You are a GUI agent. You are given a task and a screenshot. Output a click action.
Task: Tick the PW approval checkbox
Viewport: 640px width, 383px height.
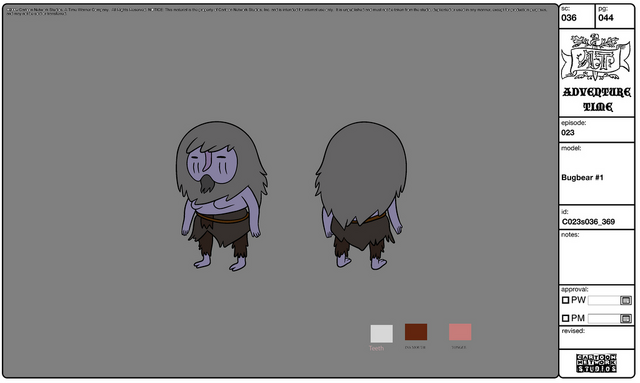click(x=565, y=300)
